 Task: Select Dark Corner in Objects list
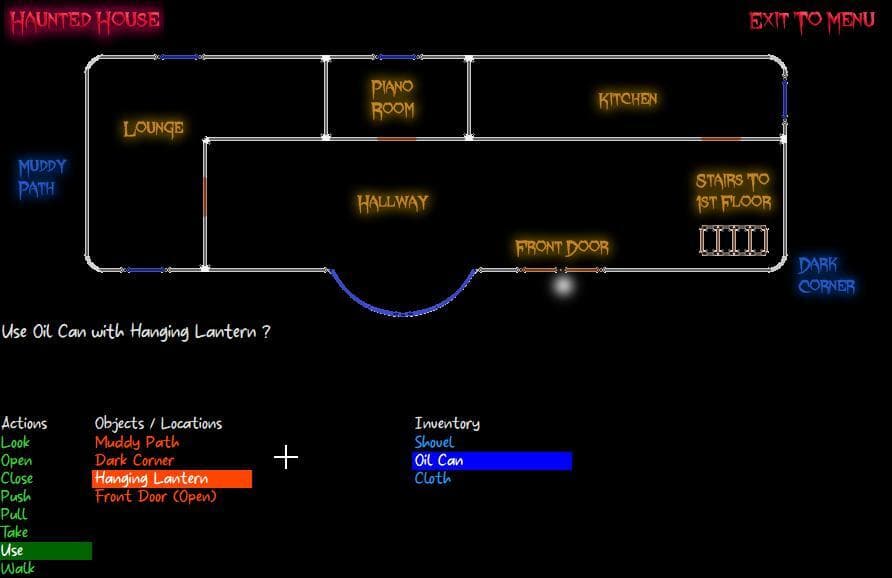point(135,460)
